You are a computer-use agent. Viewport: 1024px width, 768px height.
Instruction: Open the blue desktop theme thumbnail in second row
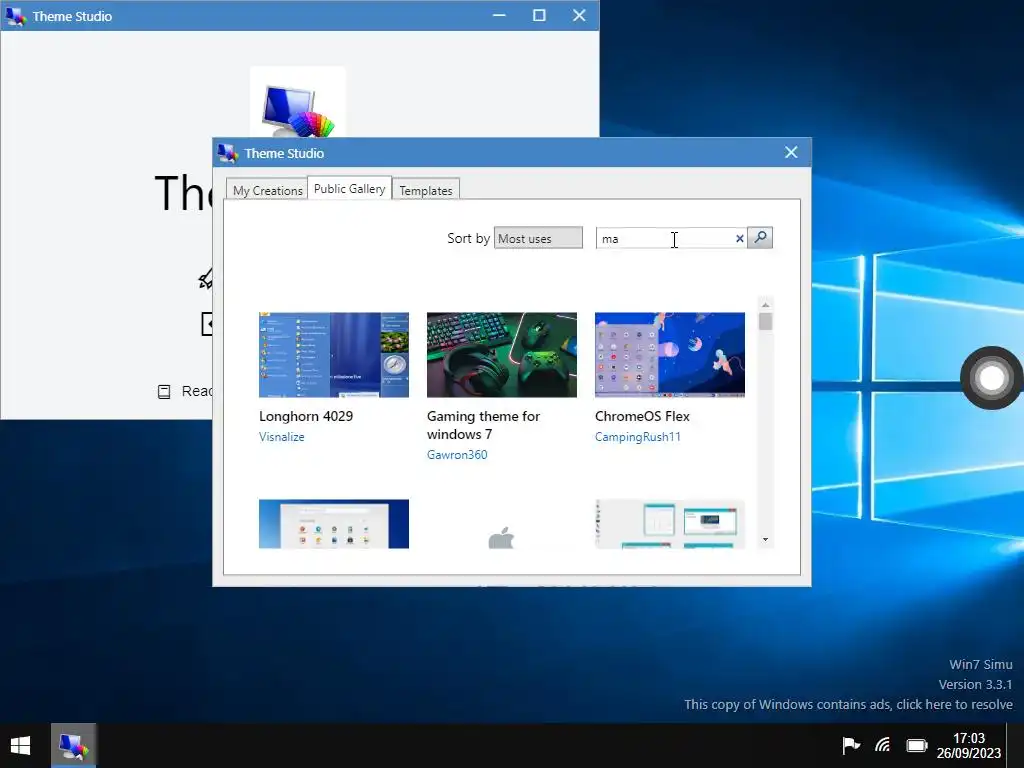[334, 524]
